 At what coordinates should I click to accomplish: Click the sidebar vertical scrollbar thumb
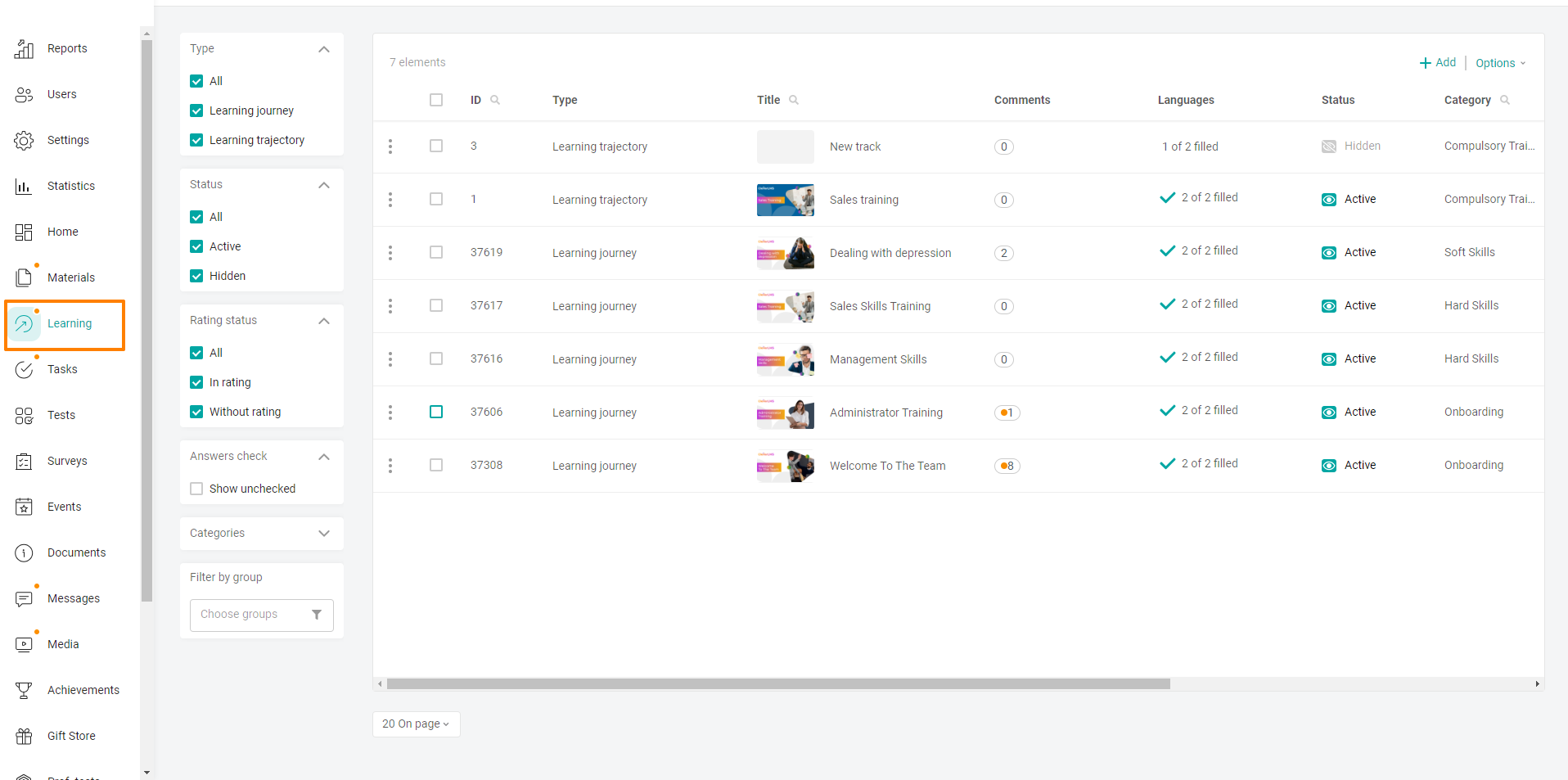[146, 321]
